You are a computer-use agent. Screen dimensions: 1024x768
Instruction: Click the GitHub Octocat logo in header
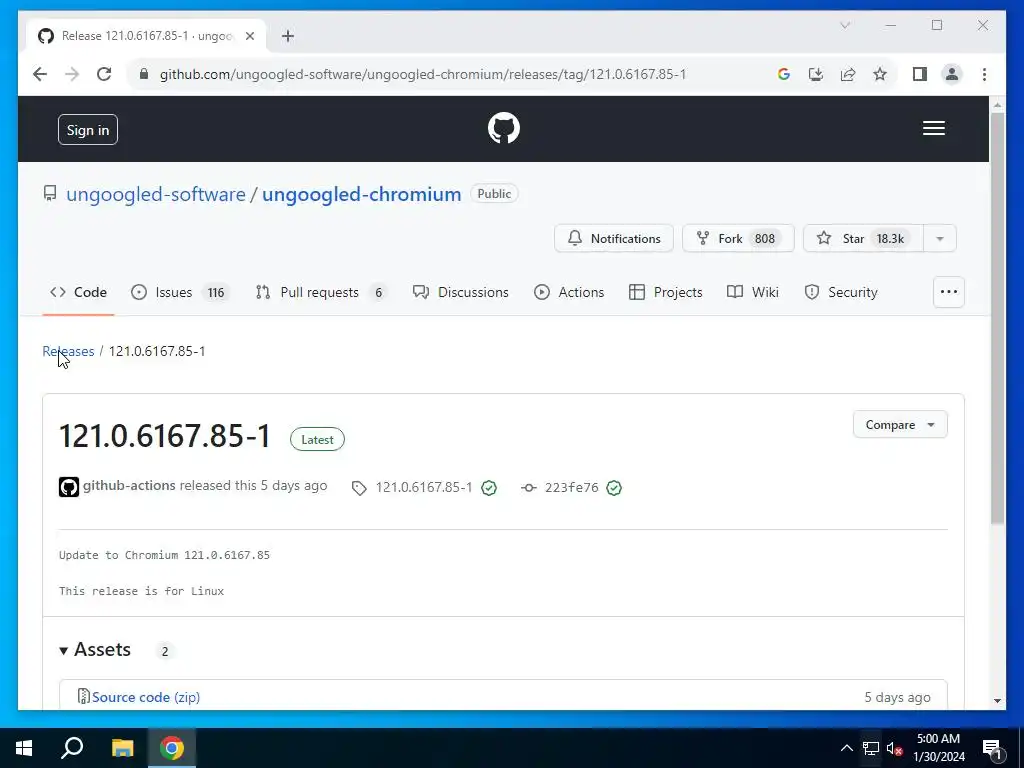(504, 128)
